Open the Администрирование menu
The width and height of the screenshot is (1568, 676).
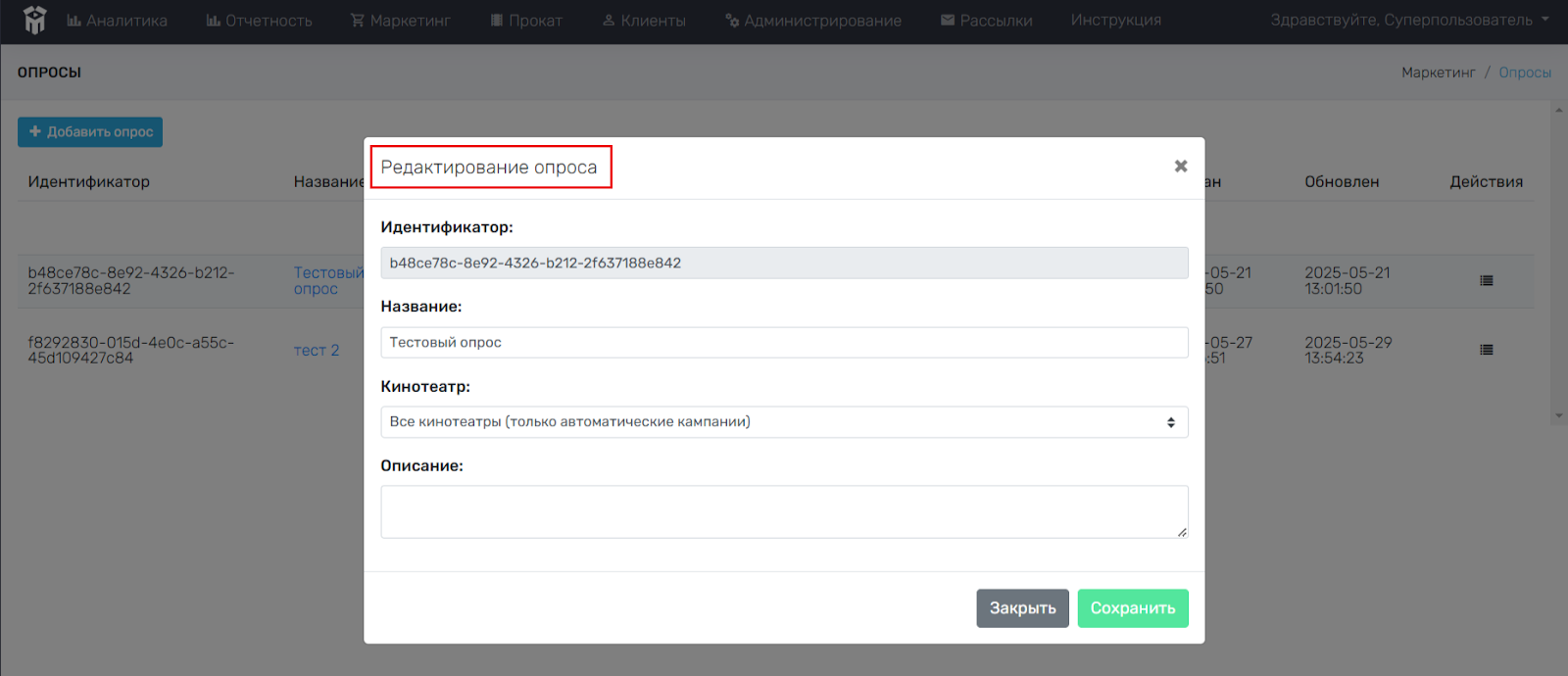[813, 21]
